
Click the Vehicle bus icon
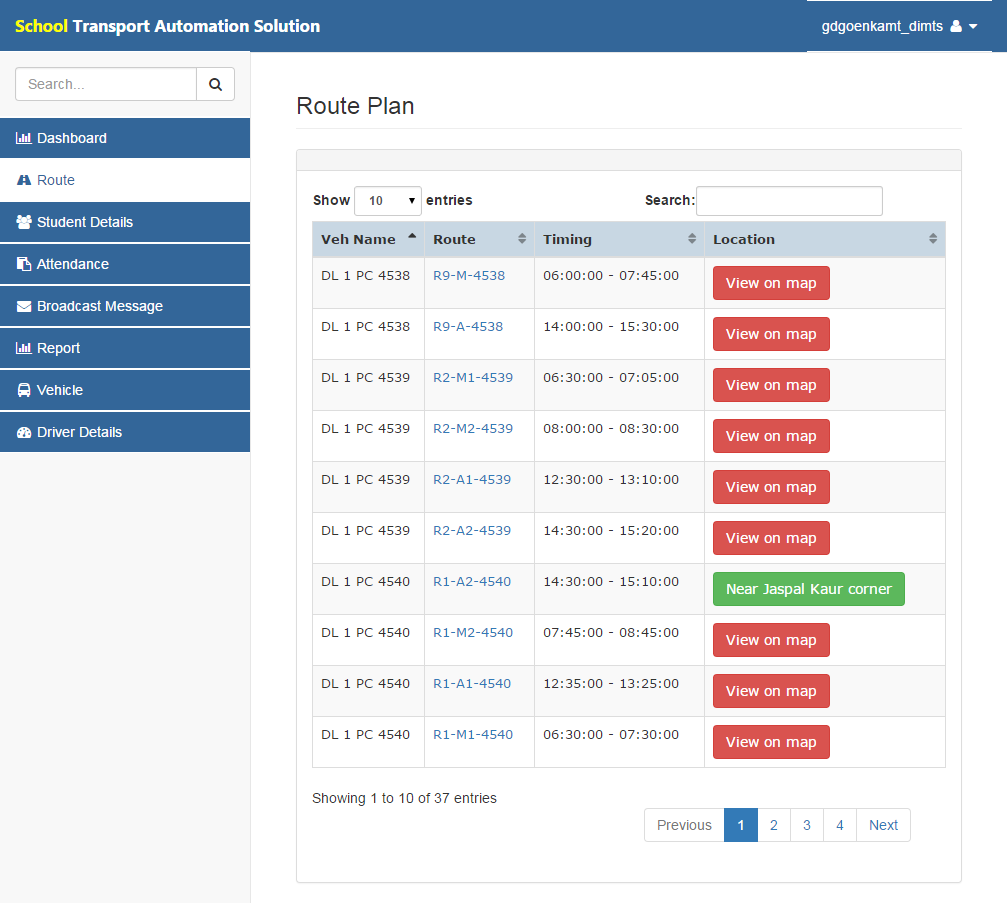(24, 390)
